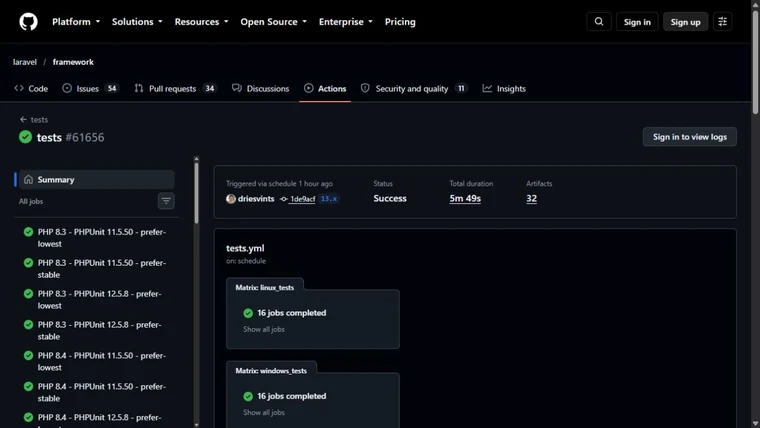Open the Insights tab
760x428 pixels.
coord(504,88)
